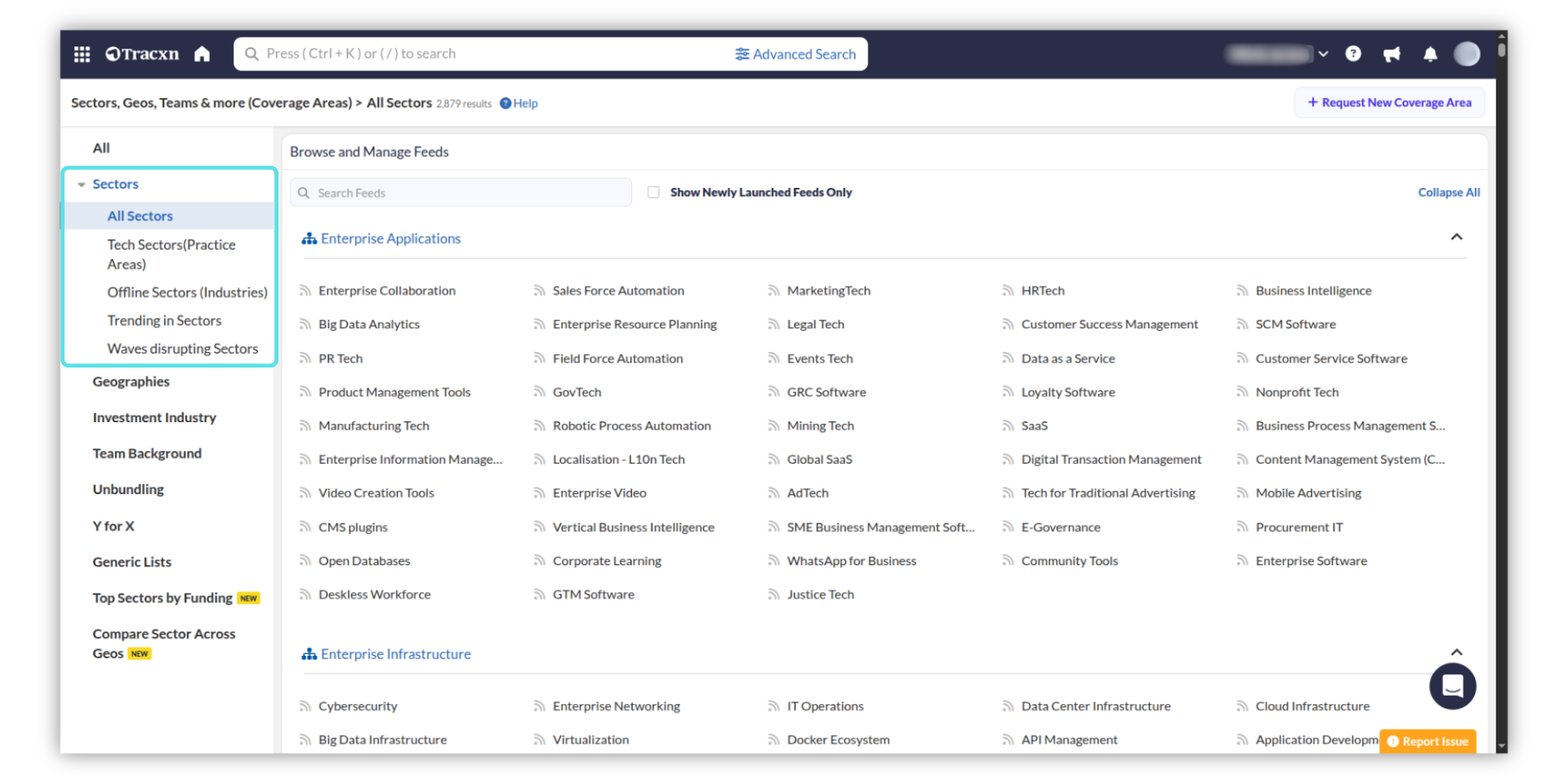The width and height of the screenshot is (1568, 784).
Task: Click the feed icon beside Cybersecurity
Action: pos(305,706)
